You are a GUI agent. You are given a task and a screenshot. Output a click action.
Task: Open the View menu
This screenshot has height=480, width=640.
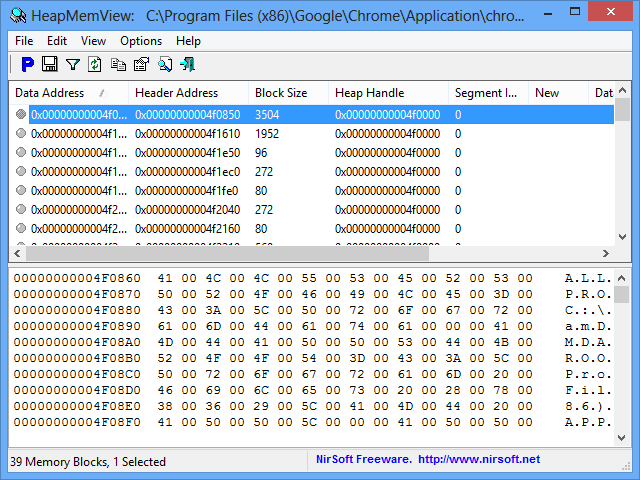pyautogui.click(x=93, y=41)
